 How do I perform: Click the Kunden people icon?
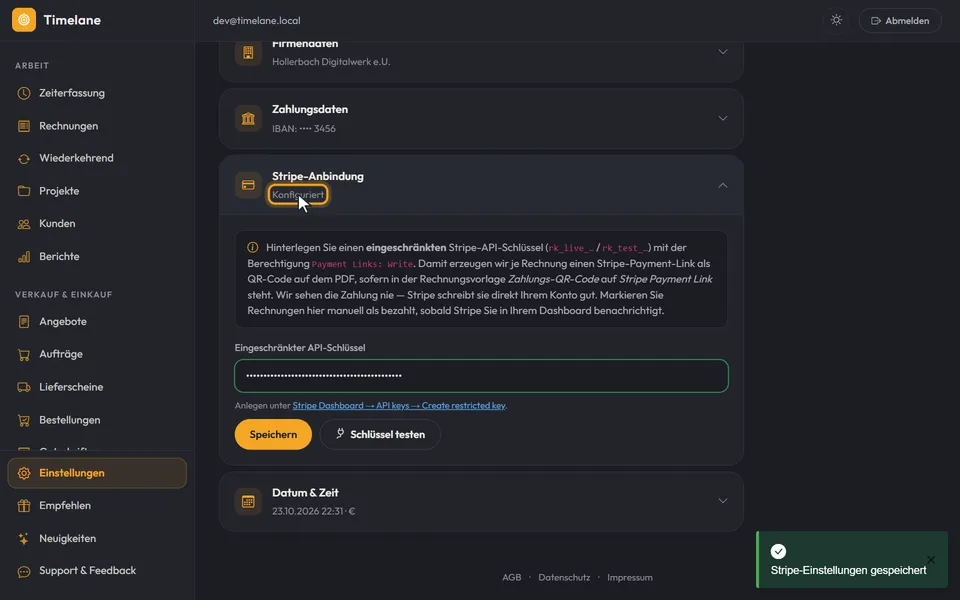pyautogui.click(x=24, y=223)
